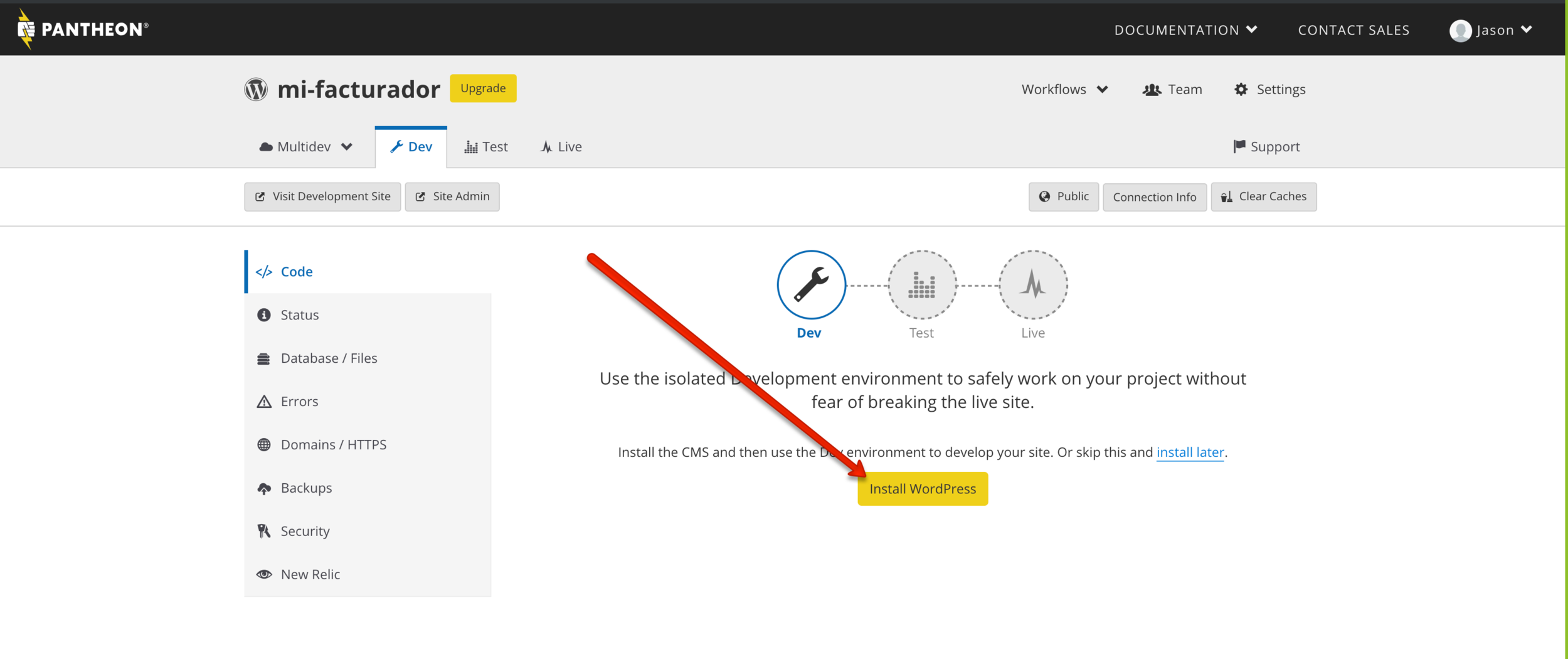The image size is (1568, 659).
Task: Click the Security keys icon
Action: [264, 532]
